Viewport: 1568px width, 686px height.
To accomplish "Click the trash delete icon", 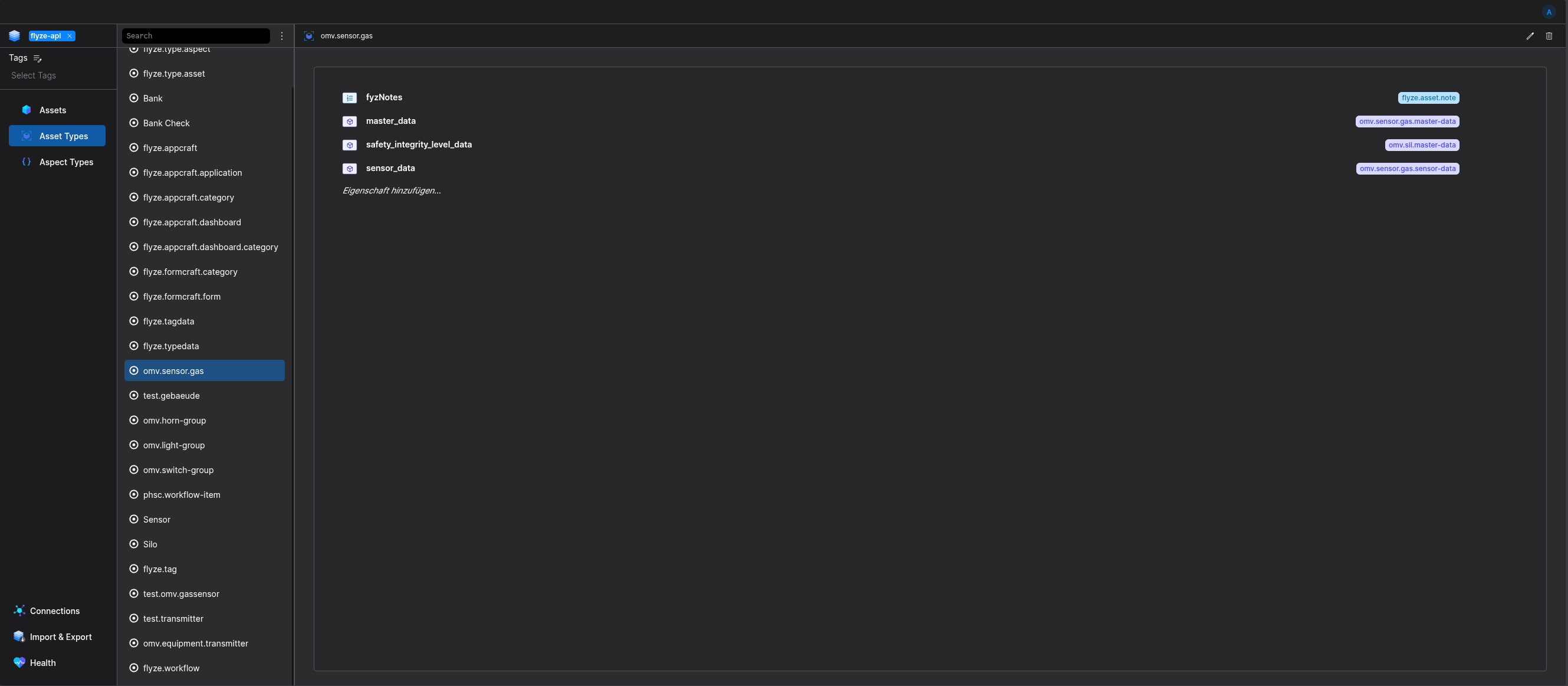I will 1549,36.
